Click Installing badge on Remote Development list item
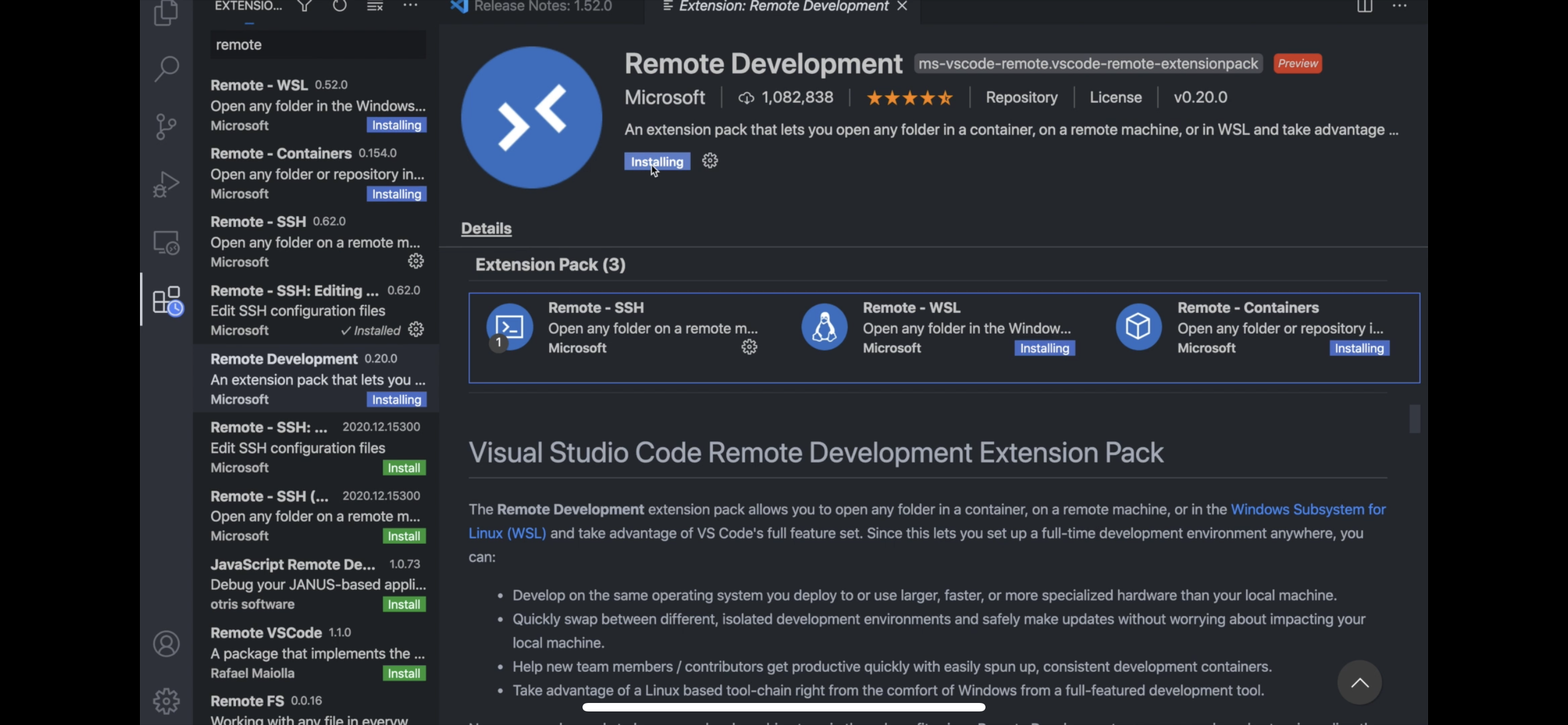Viewport: 1568px width, 725px height. tap(396, 399)
